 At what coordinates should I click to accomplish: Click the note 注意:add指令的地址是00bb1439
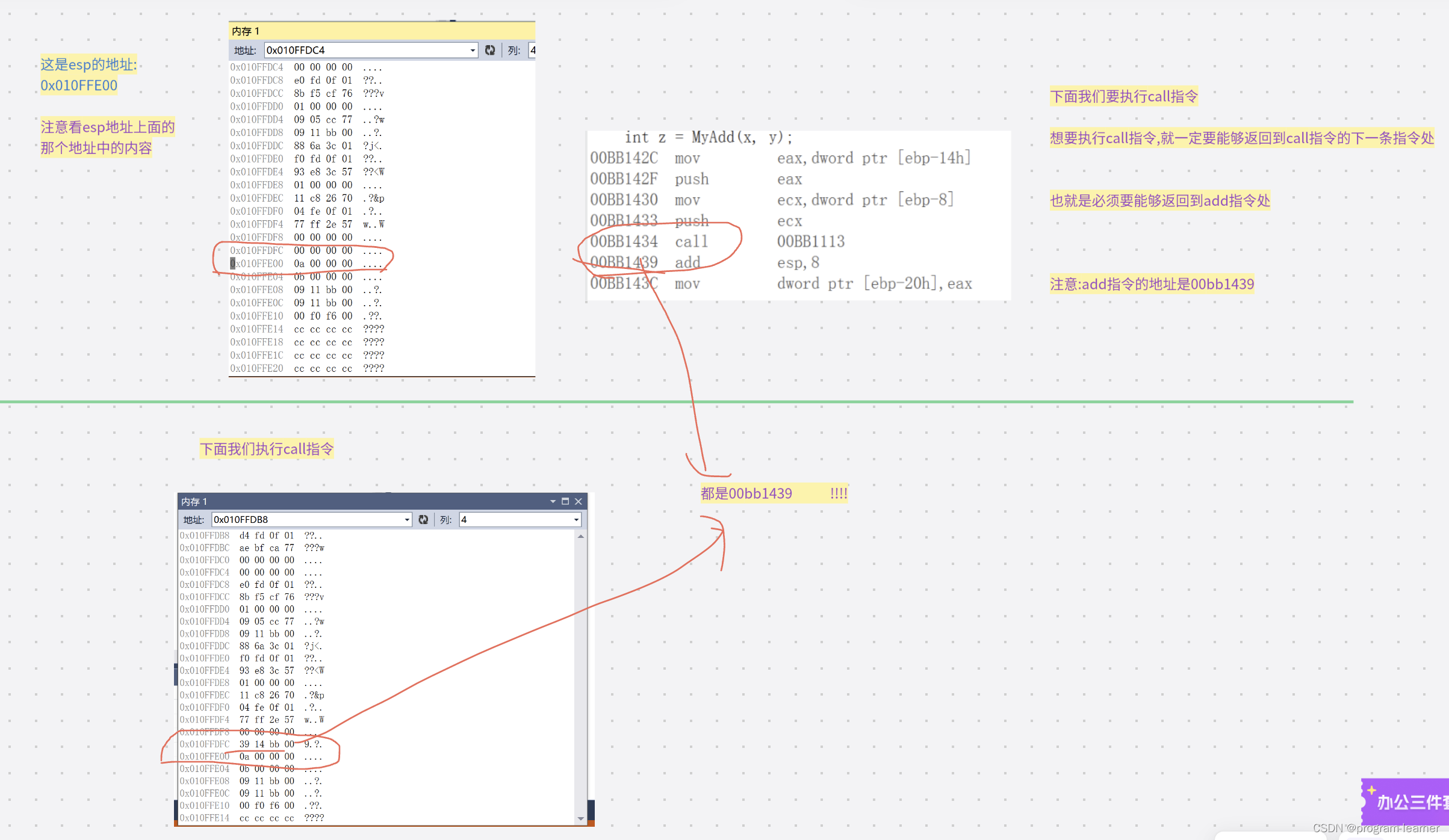pyautogui.click(x=1152, y=284)
